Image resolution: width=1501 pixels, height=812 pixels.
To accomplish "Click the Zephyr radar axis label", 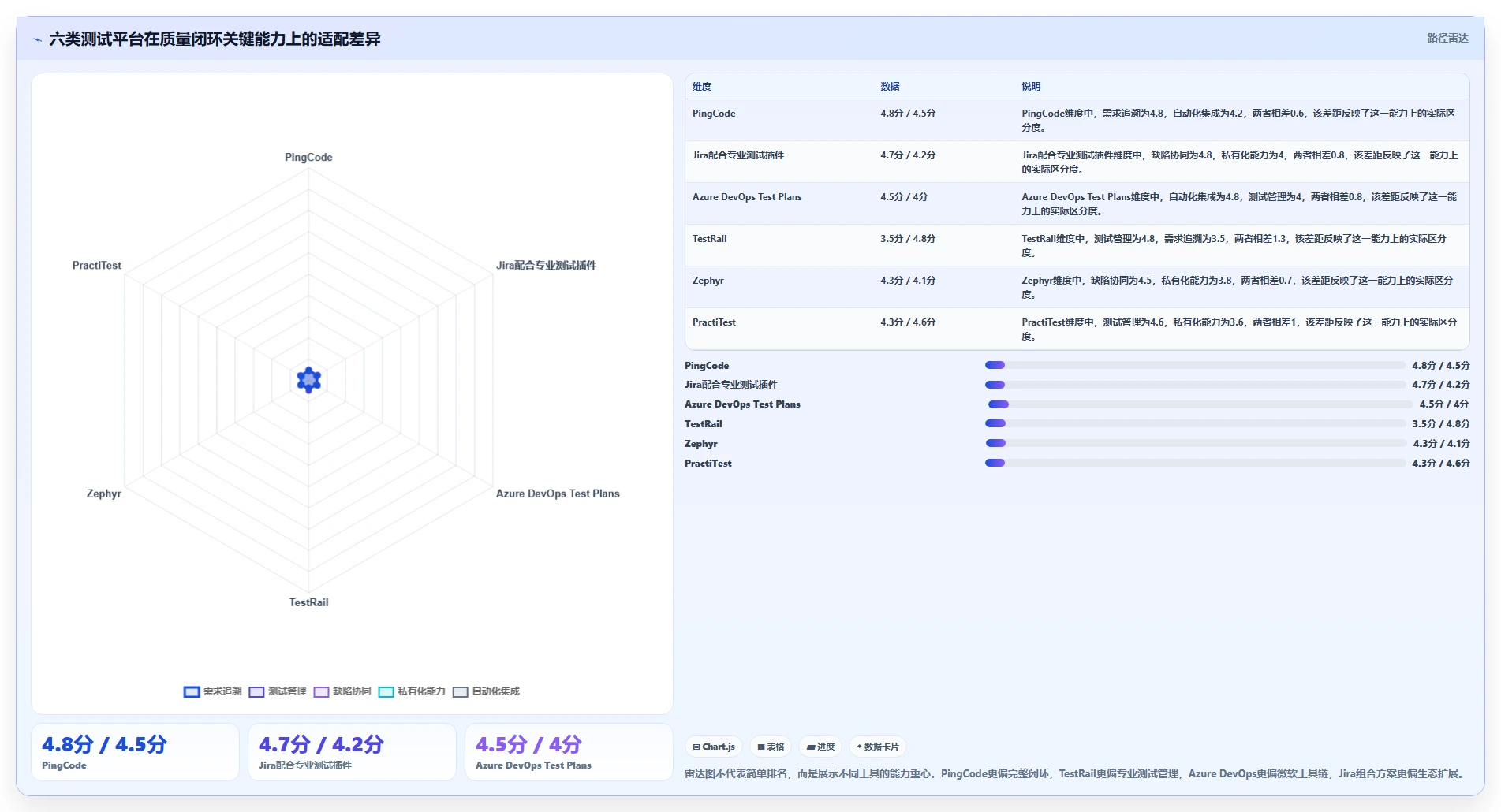I will [104, 494].
